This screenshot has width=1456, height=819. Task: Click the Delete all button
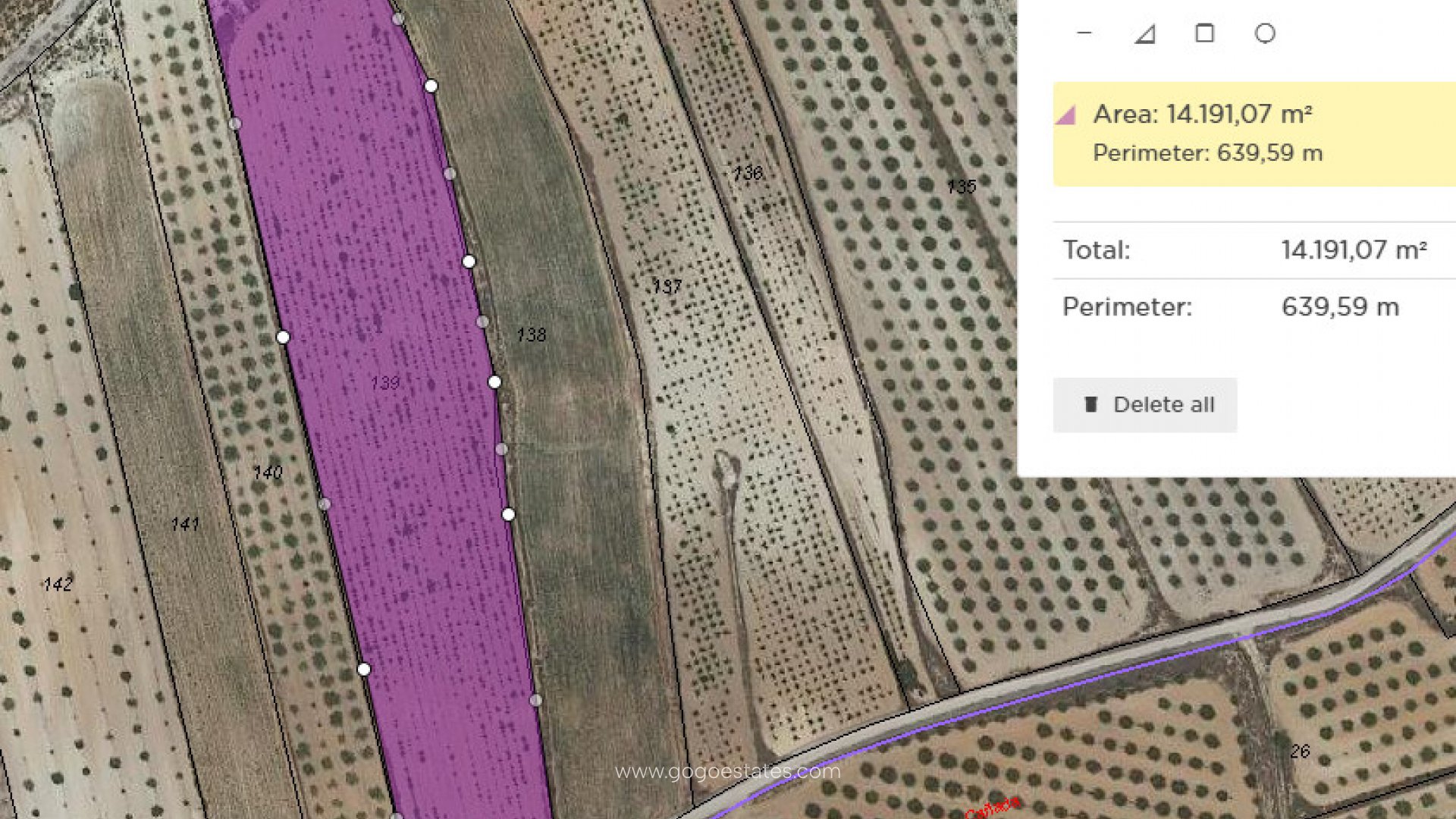(x=1144, y=405)
